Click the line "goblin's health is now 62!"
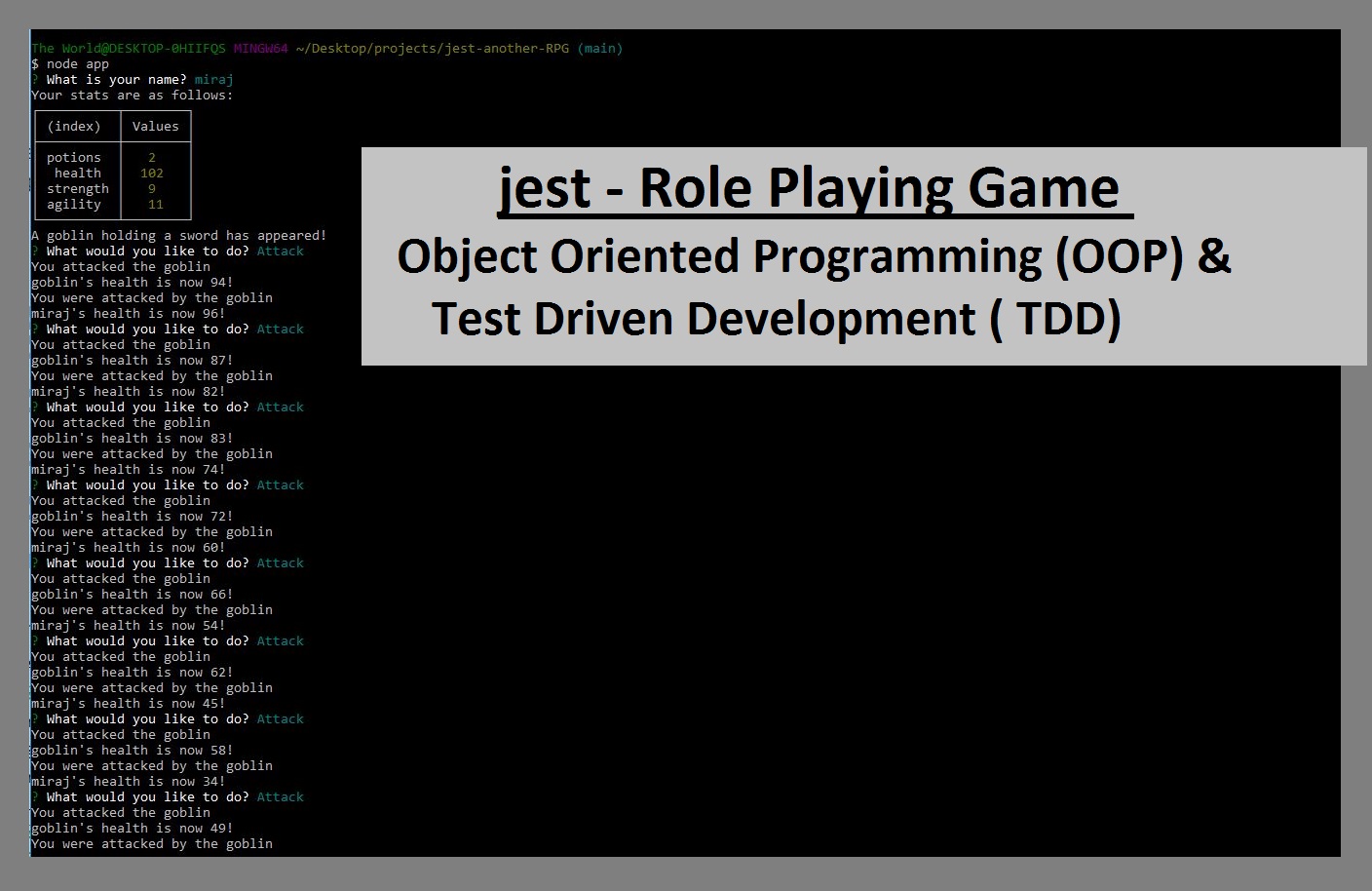 (x=133, y=672)
